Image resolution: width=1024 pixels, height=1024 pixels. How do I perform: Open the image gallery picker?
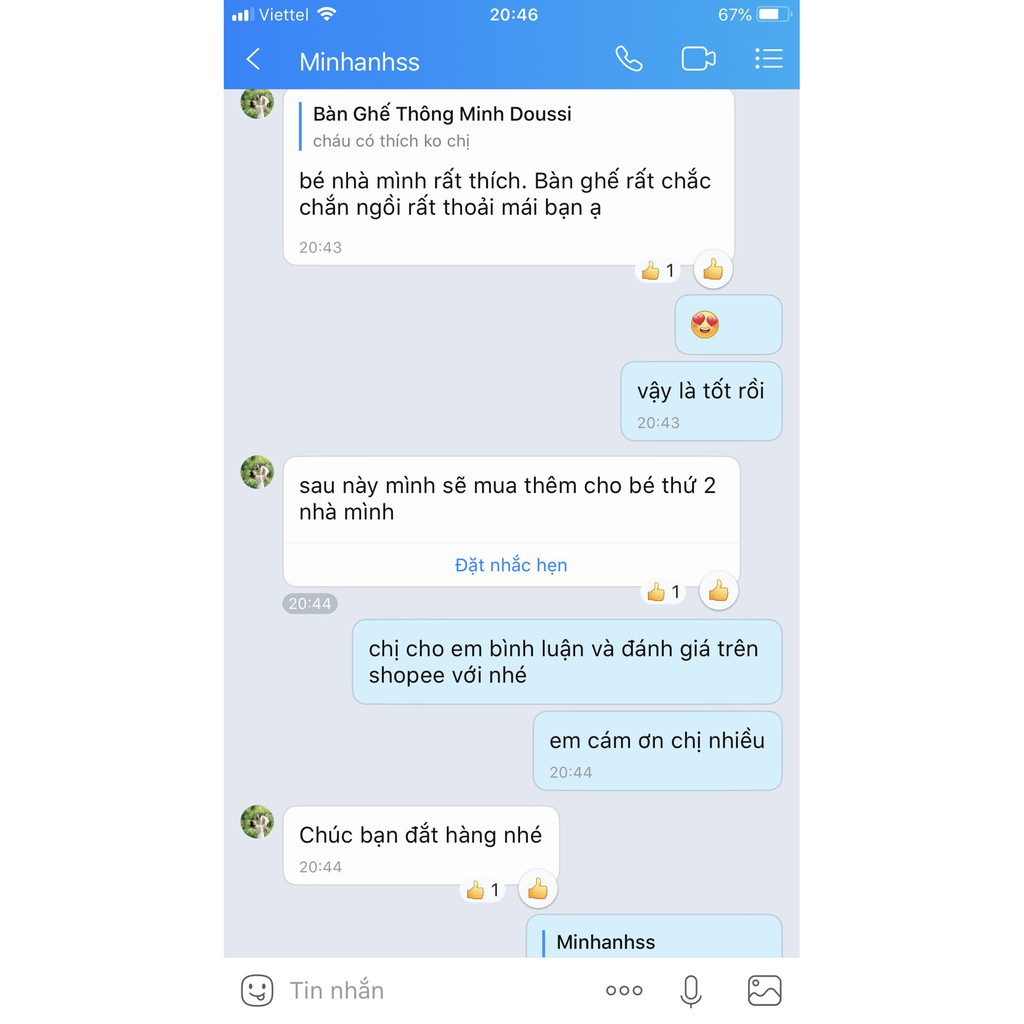click(764, 991)
